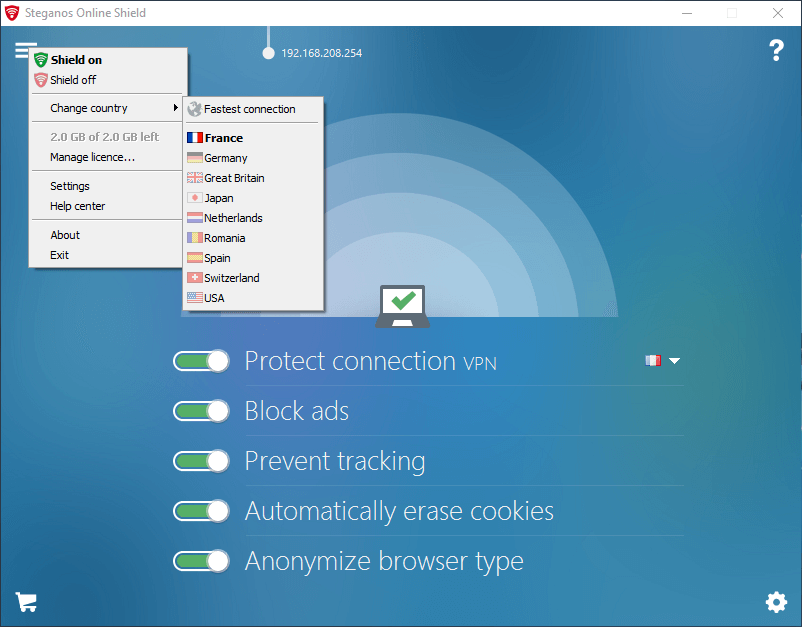Click the 192.168.208.254 IP address text
Image resolution: width=802 pixels, height=627 pixels.
click(322, 53)
